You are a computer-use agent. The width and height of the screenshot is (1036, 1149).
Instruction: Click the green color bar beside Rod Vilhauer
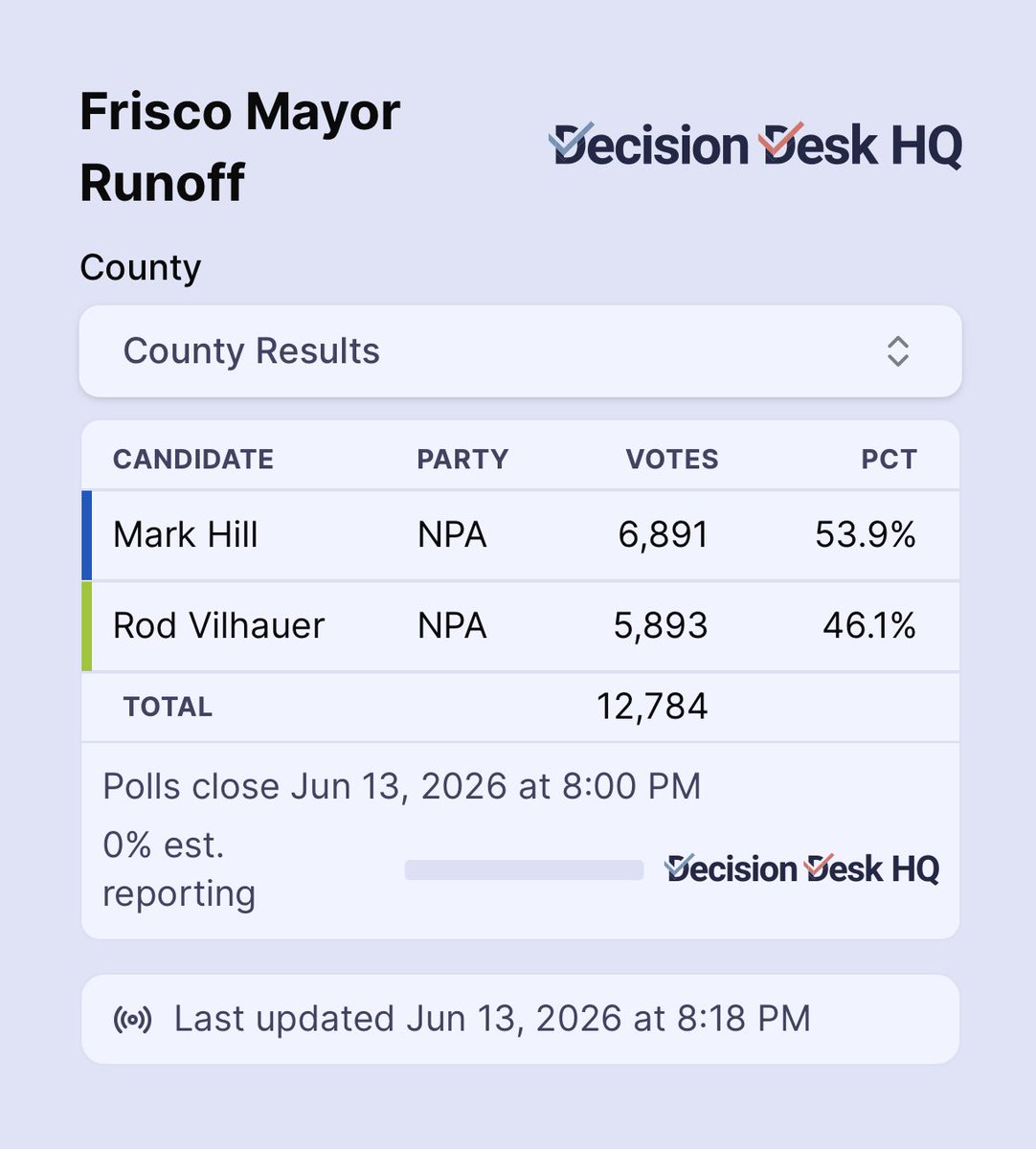[87, 626]
